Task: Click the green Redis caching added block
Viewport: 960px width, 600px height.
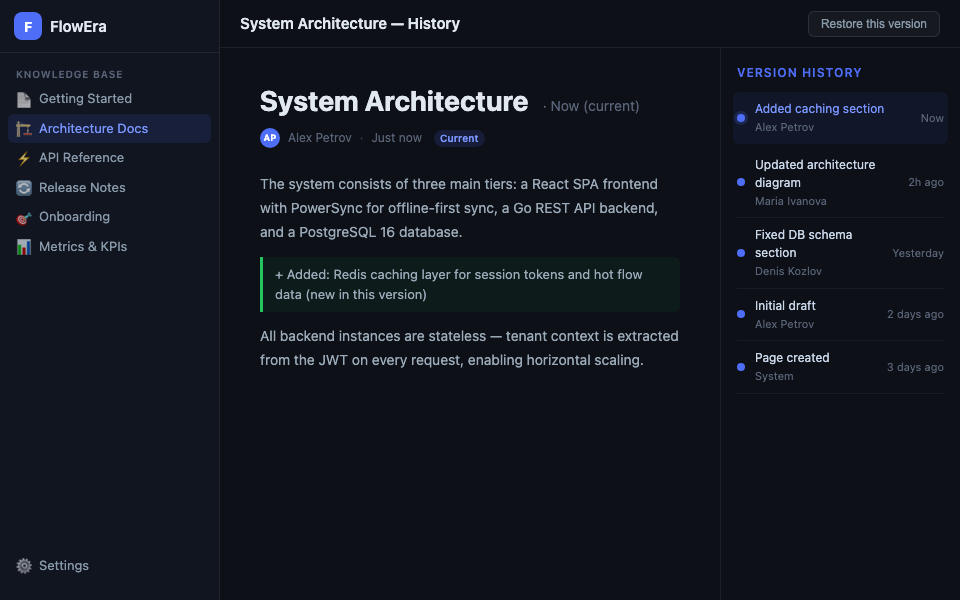Action: [x=470, y=284]
